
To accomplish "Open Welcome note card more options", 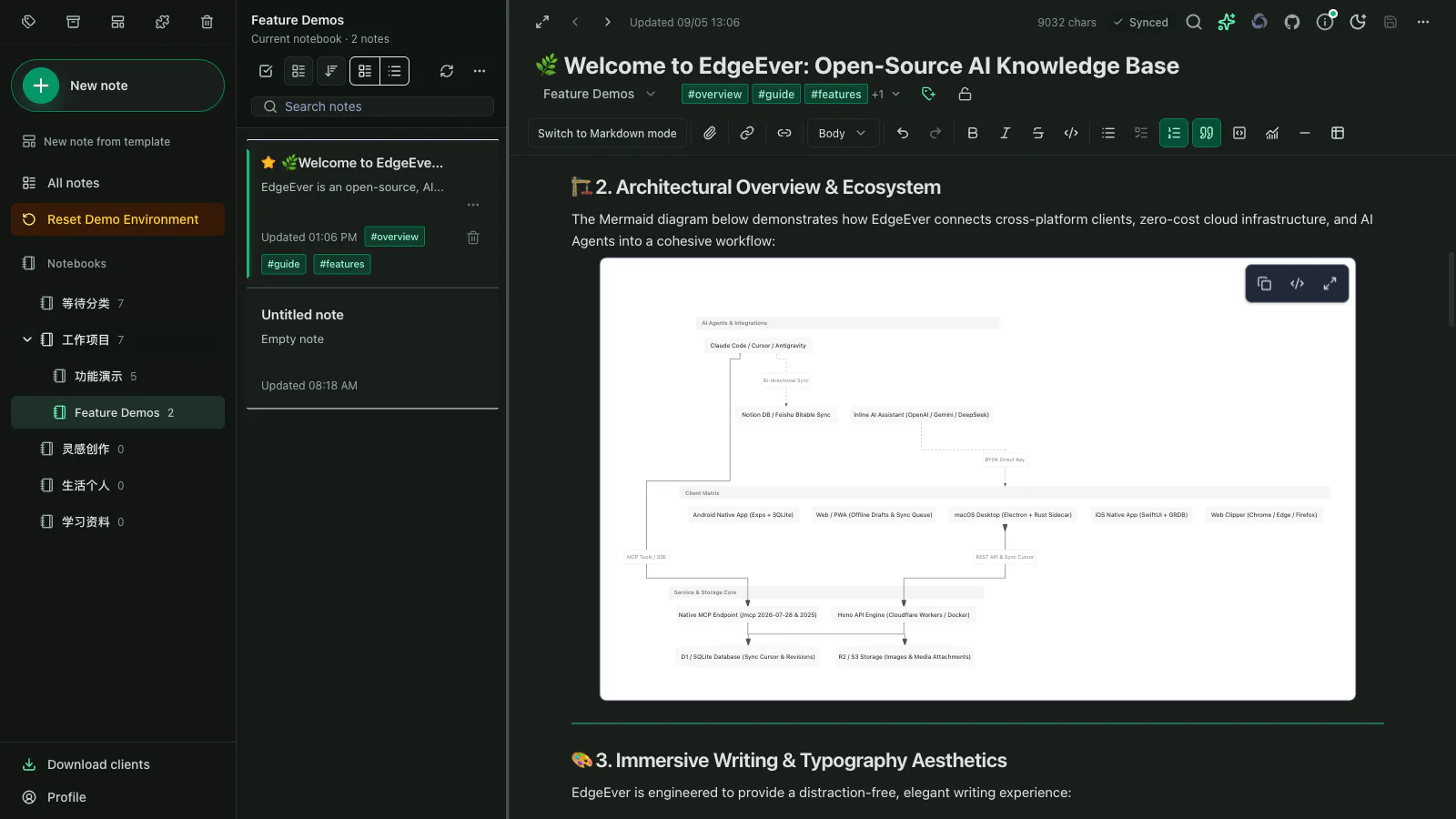I will tap(473, 205).
